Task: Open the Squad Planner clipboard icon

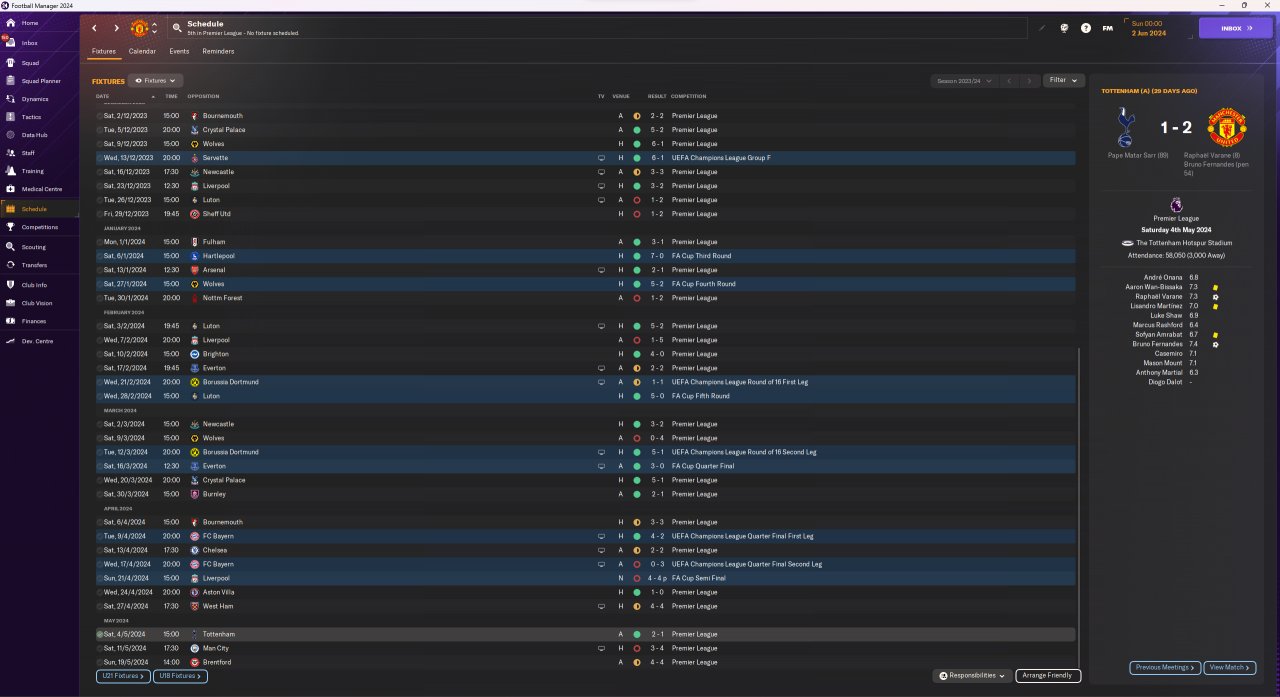Action: point(11,81)
